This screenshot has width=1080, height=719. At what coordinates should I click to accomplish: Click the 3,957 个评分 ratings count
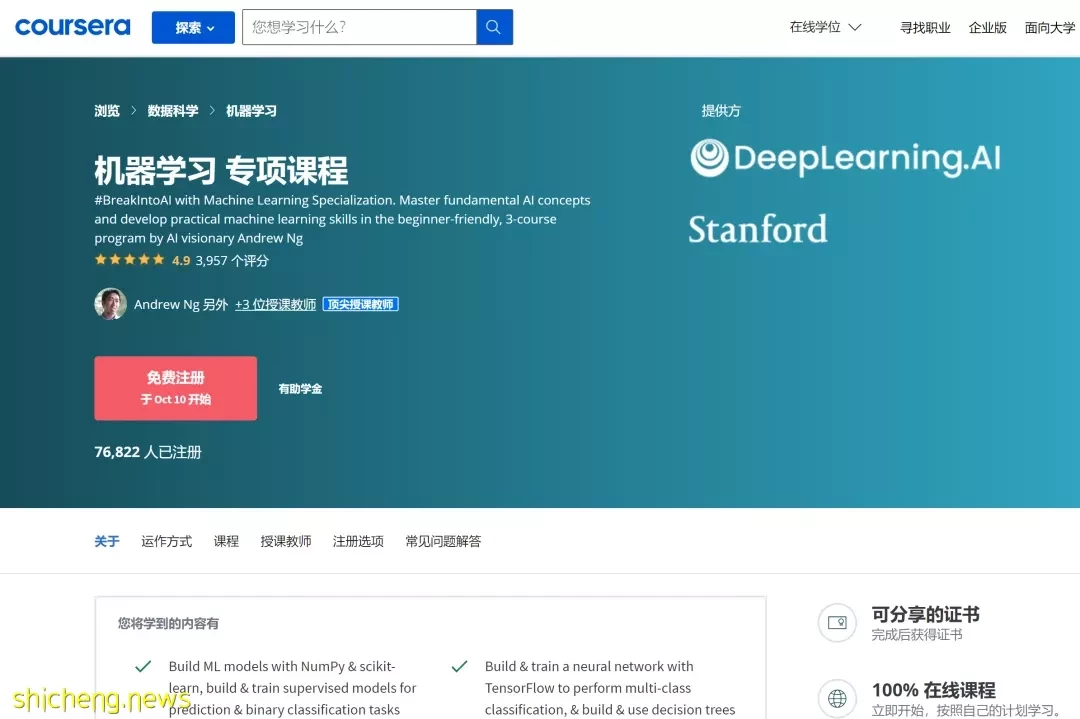[x=232, y=260]
